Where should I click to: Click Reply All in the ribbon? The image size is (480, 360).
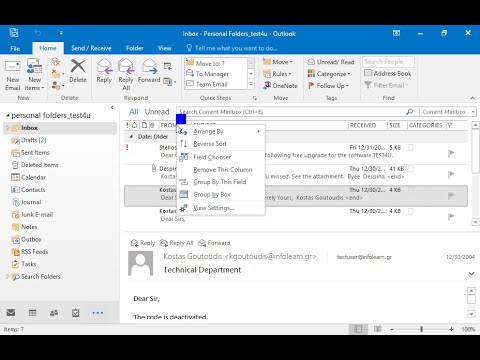point(126,74)
